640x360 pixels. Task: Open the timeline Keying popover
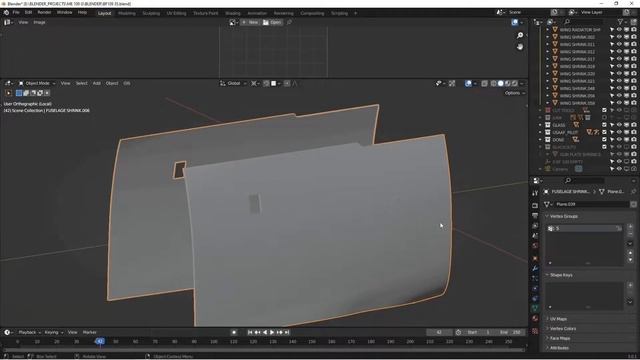[53, 332]
